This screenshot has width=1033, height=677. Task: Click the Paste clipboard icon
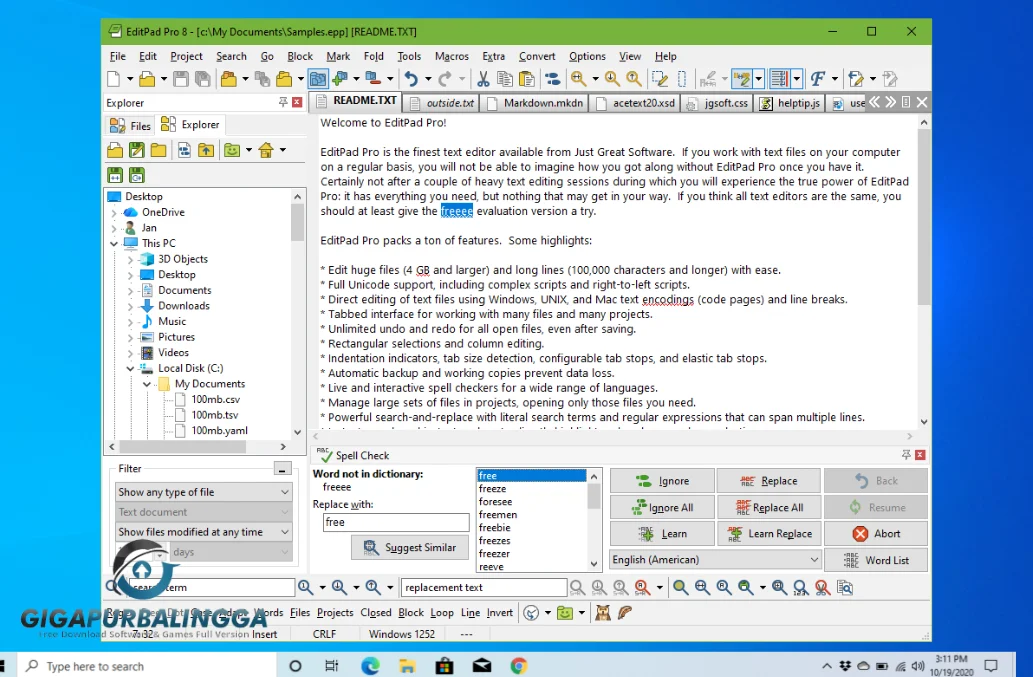(x=526, y=80)
